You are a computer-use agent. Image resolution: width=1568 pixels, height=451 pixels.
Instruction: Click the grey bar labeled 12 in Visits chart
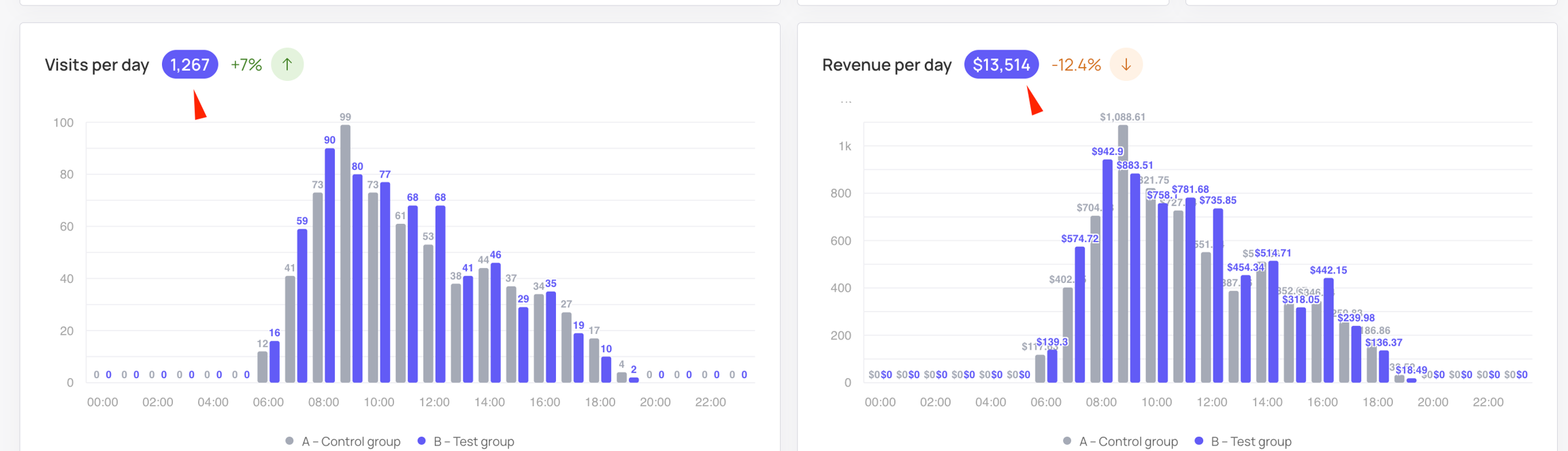click(x=263, y=367)
